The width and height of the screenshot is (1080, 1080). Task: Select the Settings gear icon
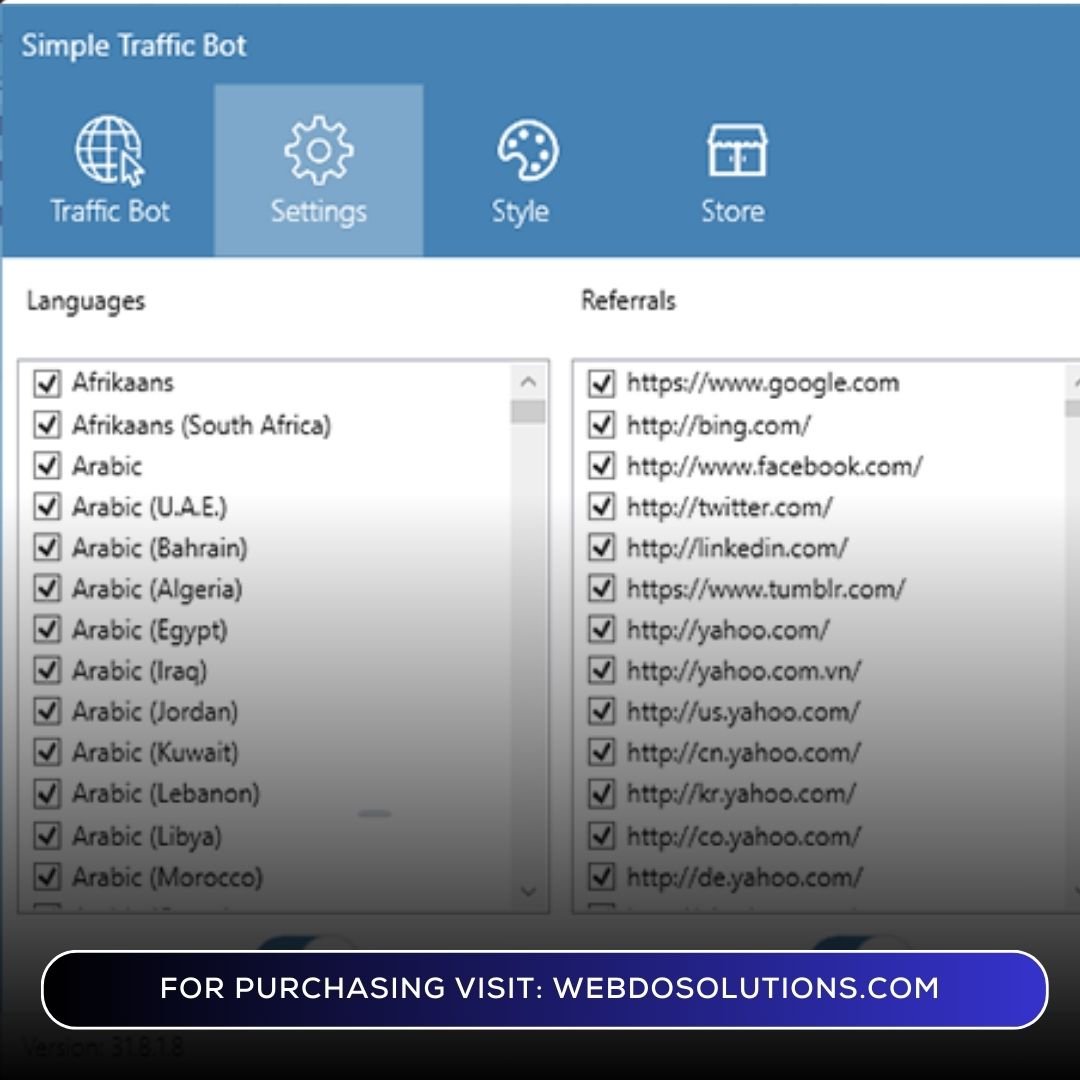coord(318,152)
